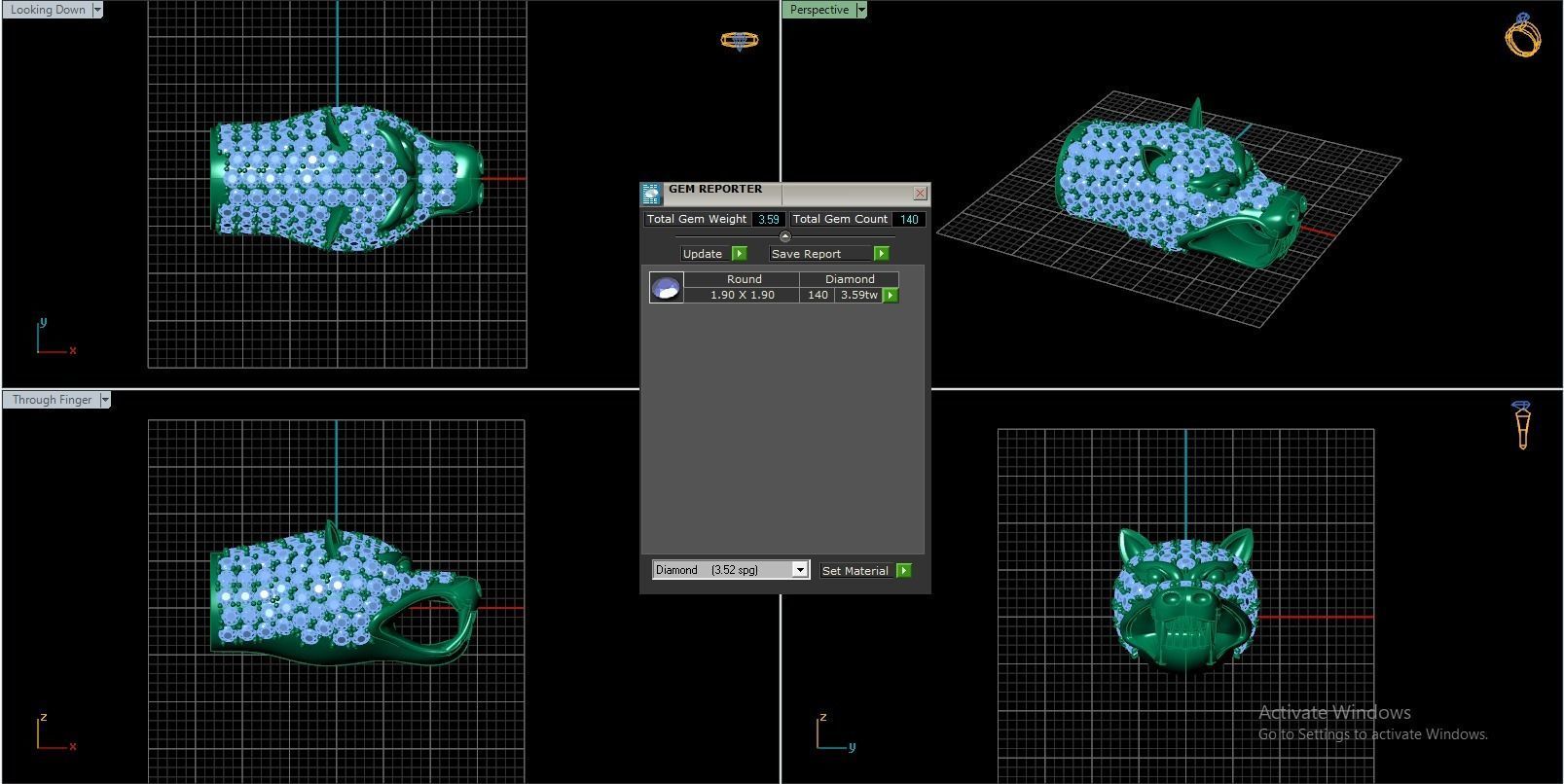1564x784 pixels.
Task: Click the green arrow beside 3.59tw
Action: click(891, 295)
